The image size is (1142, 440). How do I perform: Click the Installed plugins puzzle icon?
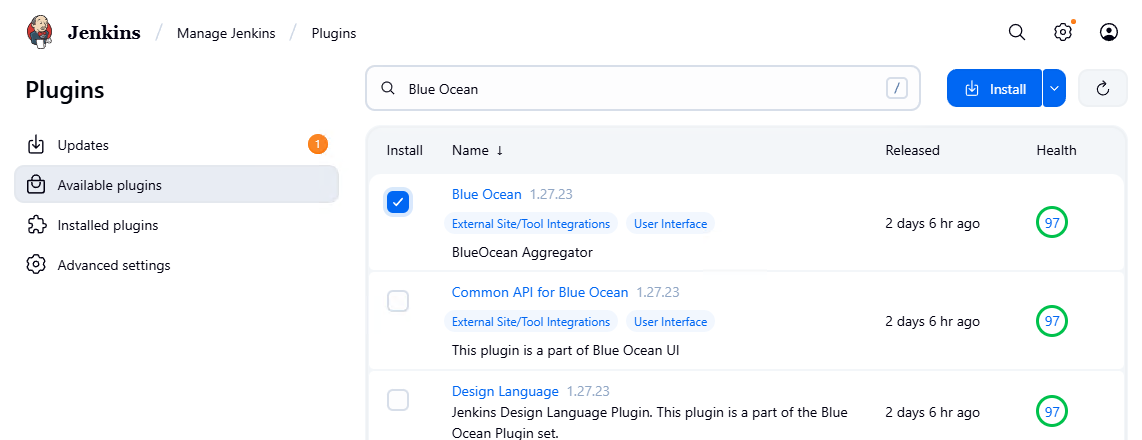coord(36,225)
